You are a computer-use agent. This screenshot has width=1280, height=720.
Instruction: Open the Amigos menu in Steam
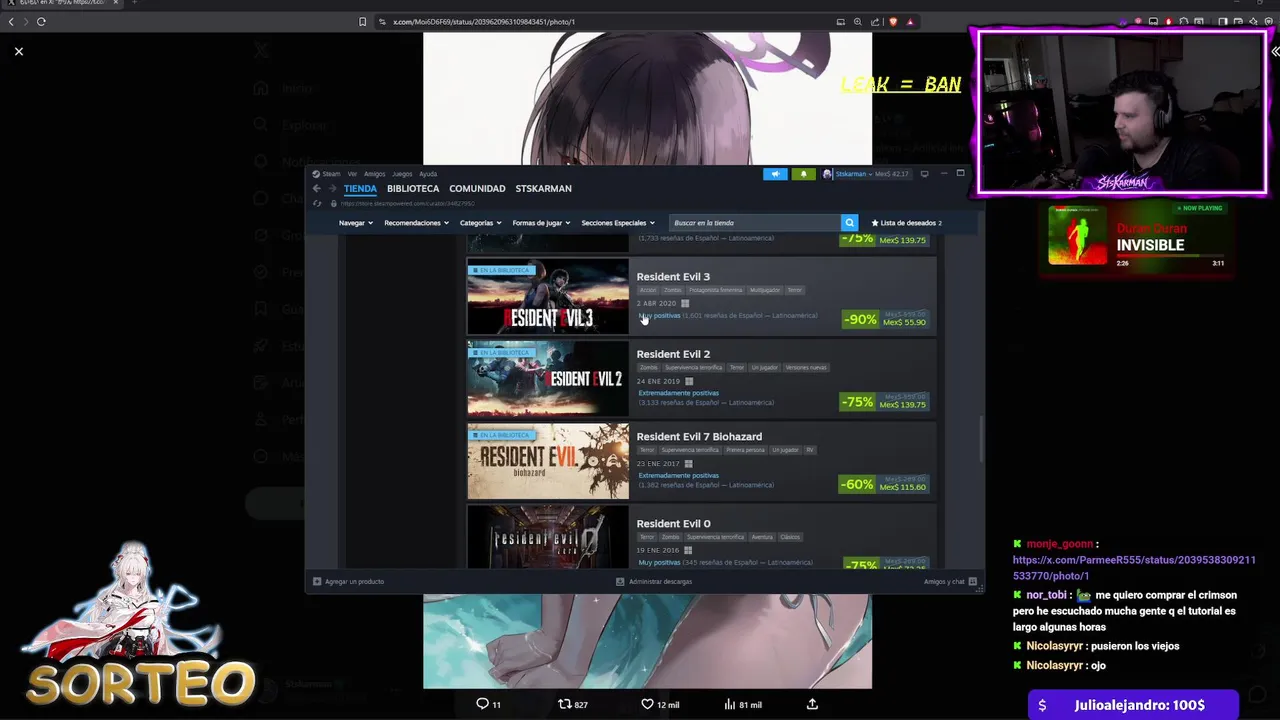point(374,174)
